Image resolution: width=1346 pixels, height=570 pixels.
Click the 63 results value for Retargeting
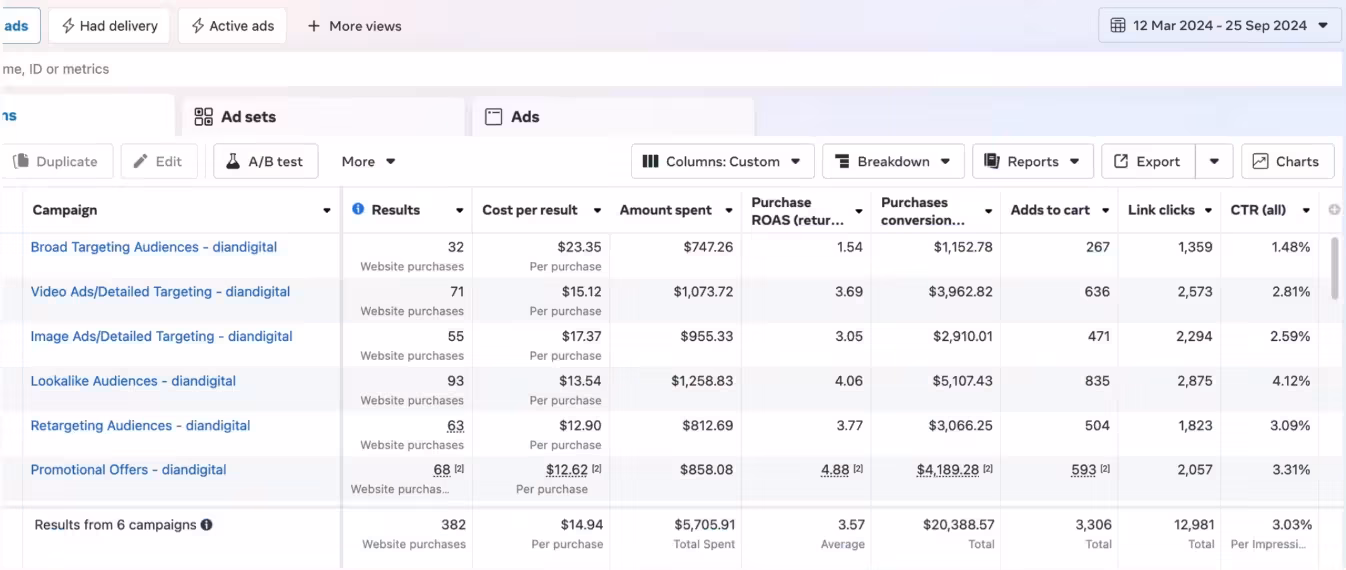[455, 426]
